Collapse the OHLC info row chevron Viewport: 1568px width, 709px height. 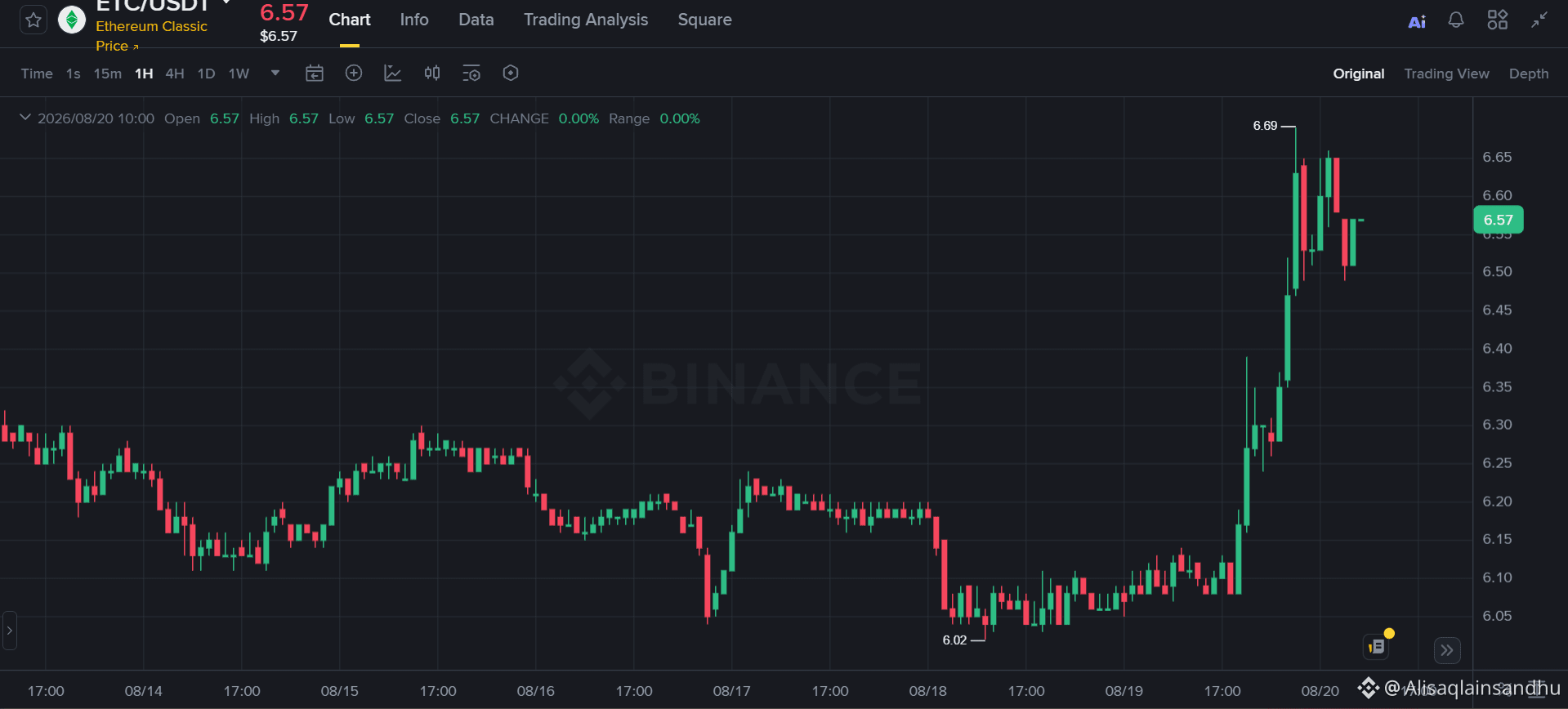pyautogui.click(x=25, y=118)
